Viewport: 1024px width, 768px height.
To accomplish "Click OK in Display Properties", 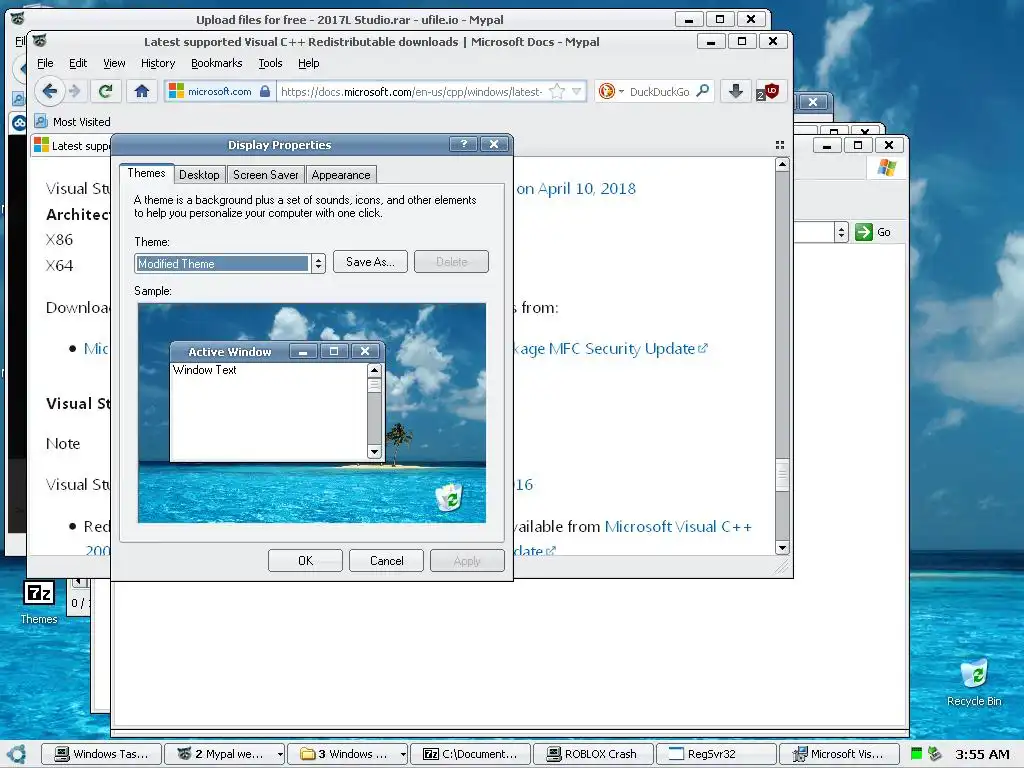I will pos(305,561).
